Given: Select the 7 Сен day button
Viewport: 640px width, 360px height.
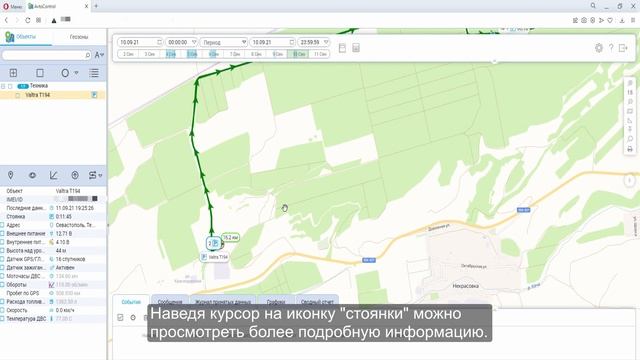Looking at the screenshot, I should (x=235, y=54).
